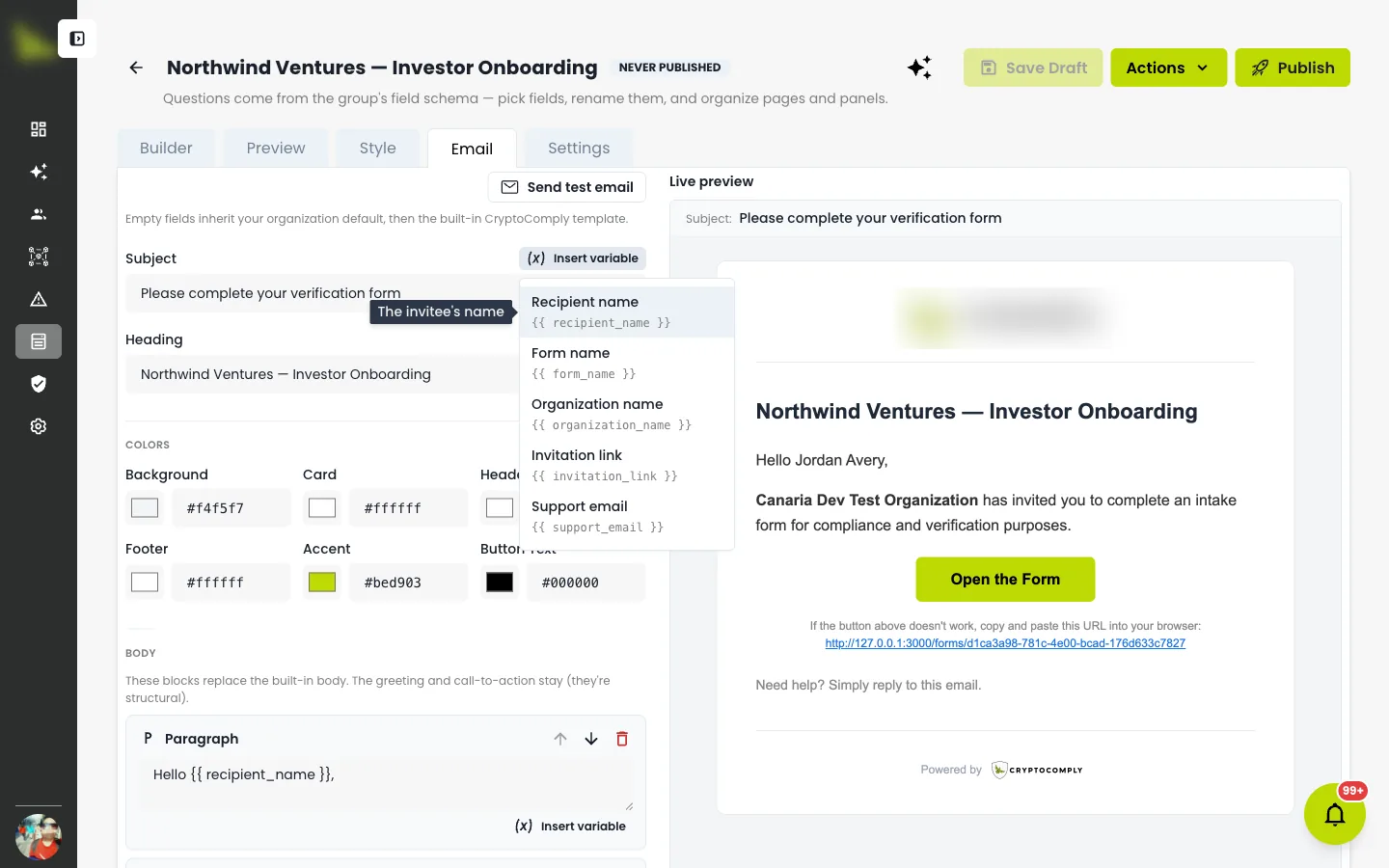The image size is (1389, 868).
Task: Toggle the sidebar collapse icon
Action: click(77, 39)
